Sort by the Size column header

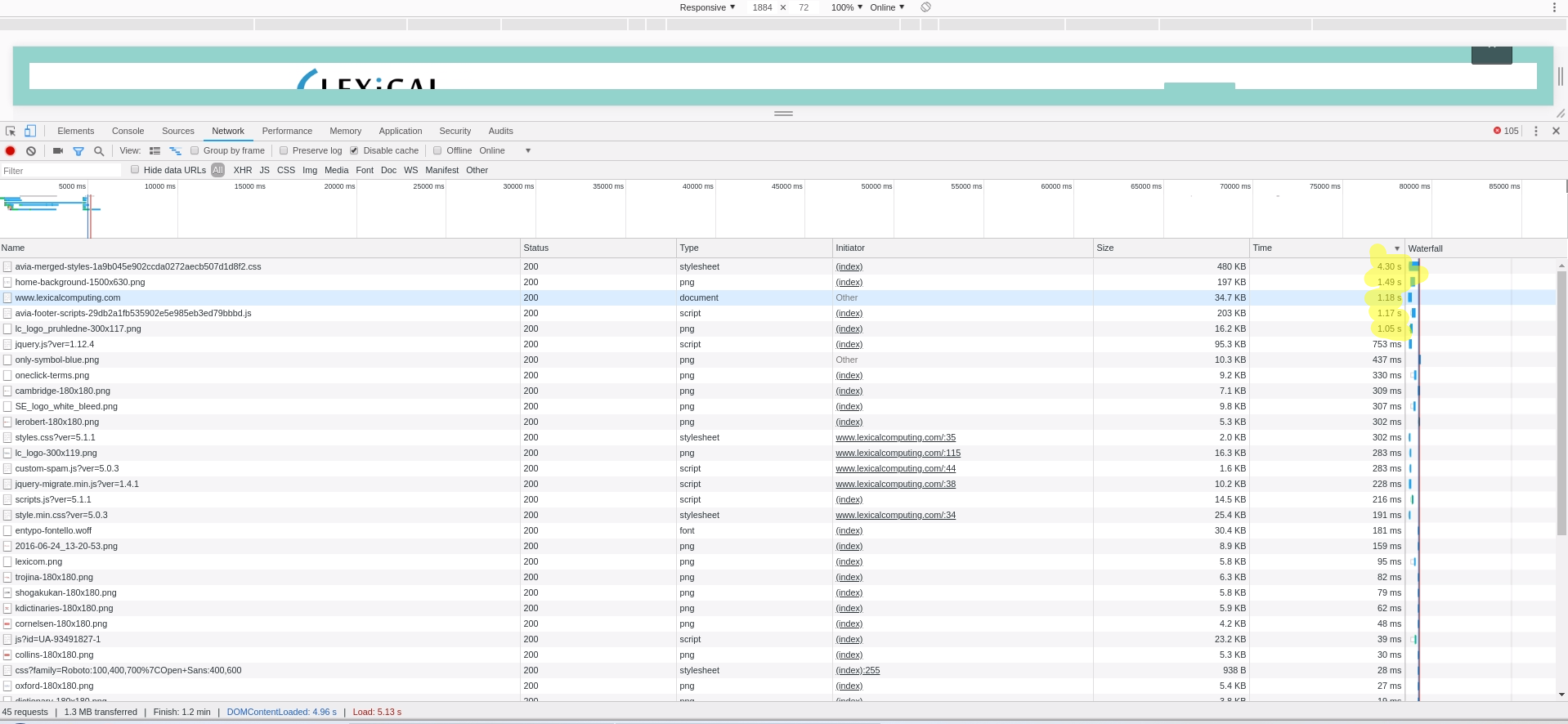(x=1171, y=248)
